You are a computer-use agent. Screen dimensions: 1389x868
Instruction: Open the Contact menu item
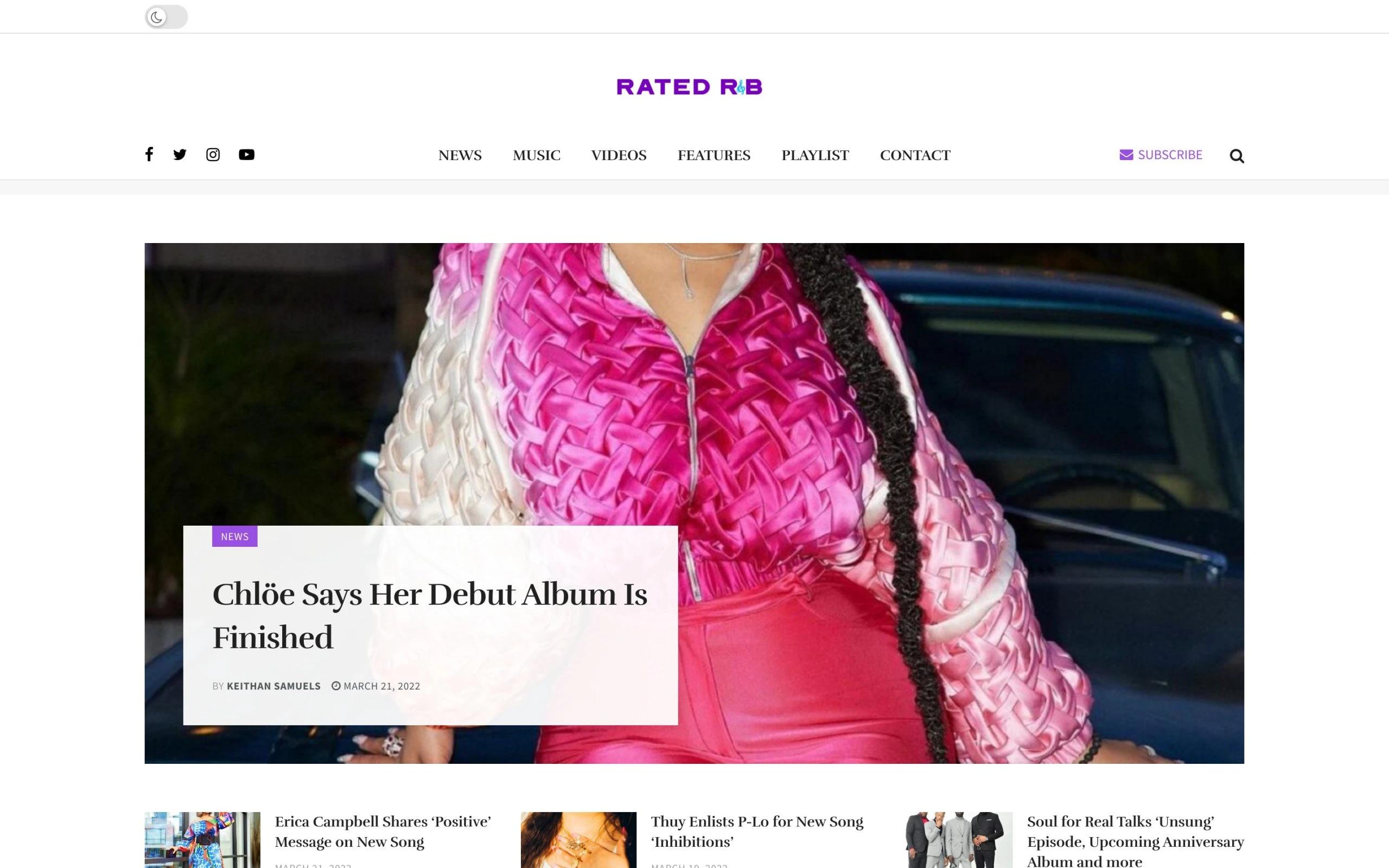point(915,155)
